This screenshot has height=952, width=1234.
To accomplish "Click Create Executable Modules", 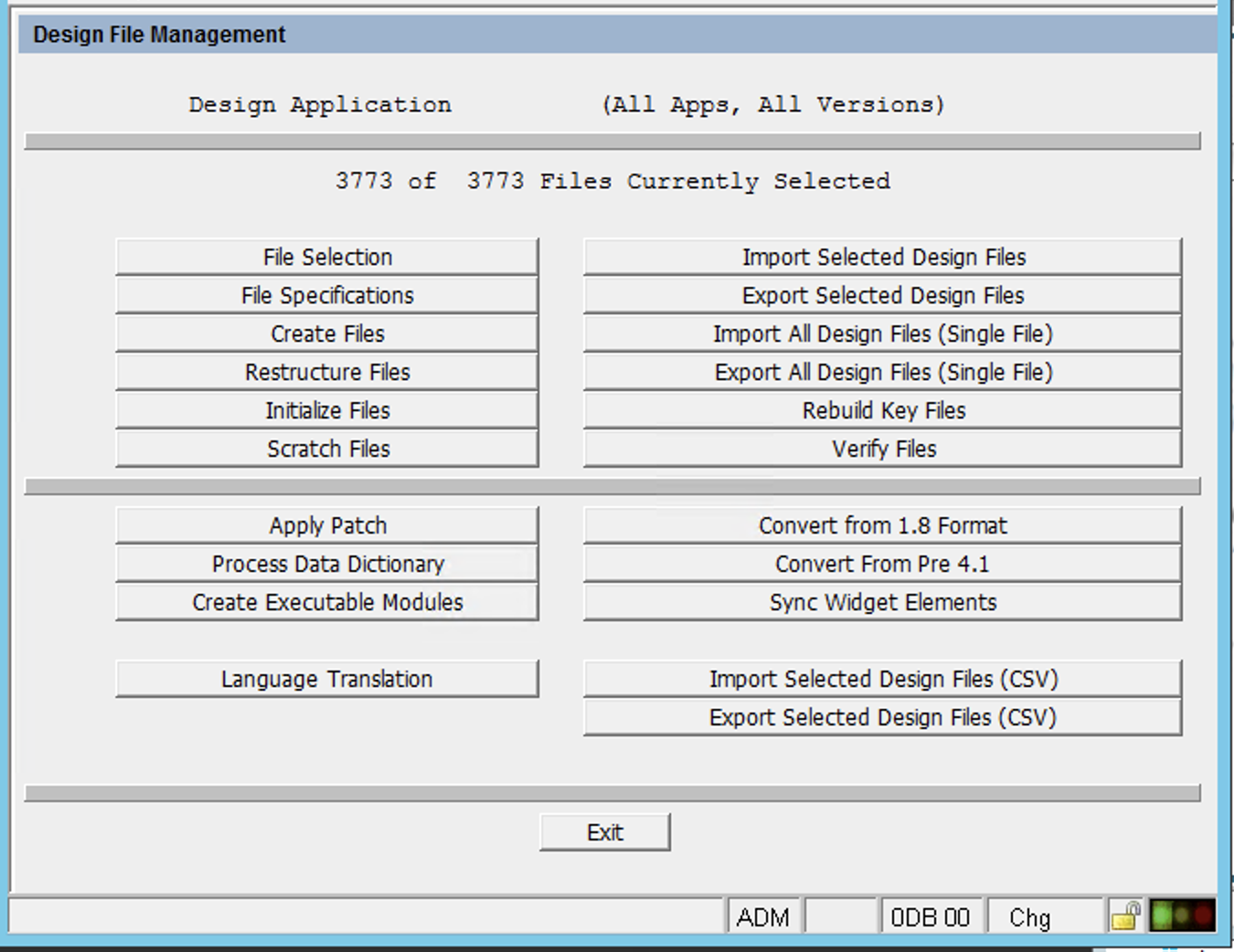I will (327, 603).
